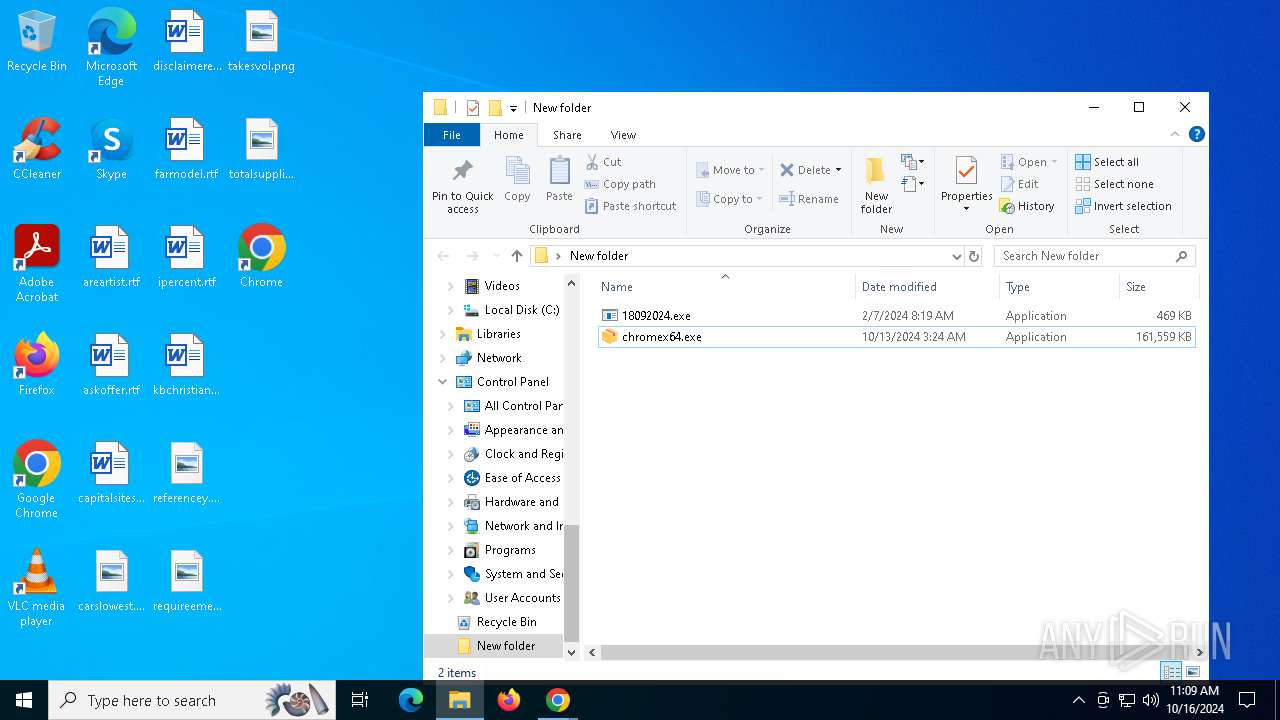Screen dimensions: 1280x720
Task: Open the address bar history dropdown
Action: tap(956, 256)
